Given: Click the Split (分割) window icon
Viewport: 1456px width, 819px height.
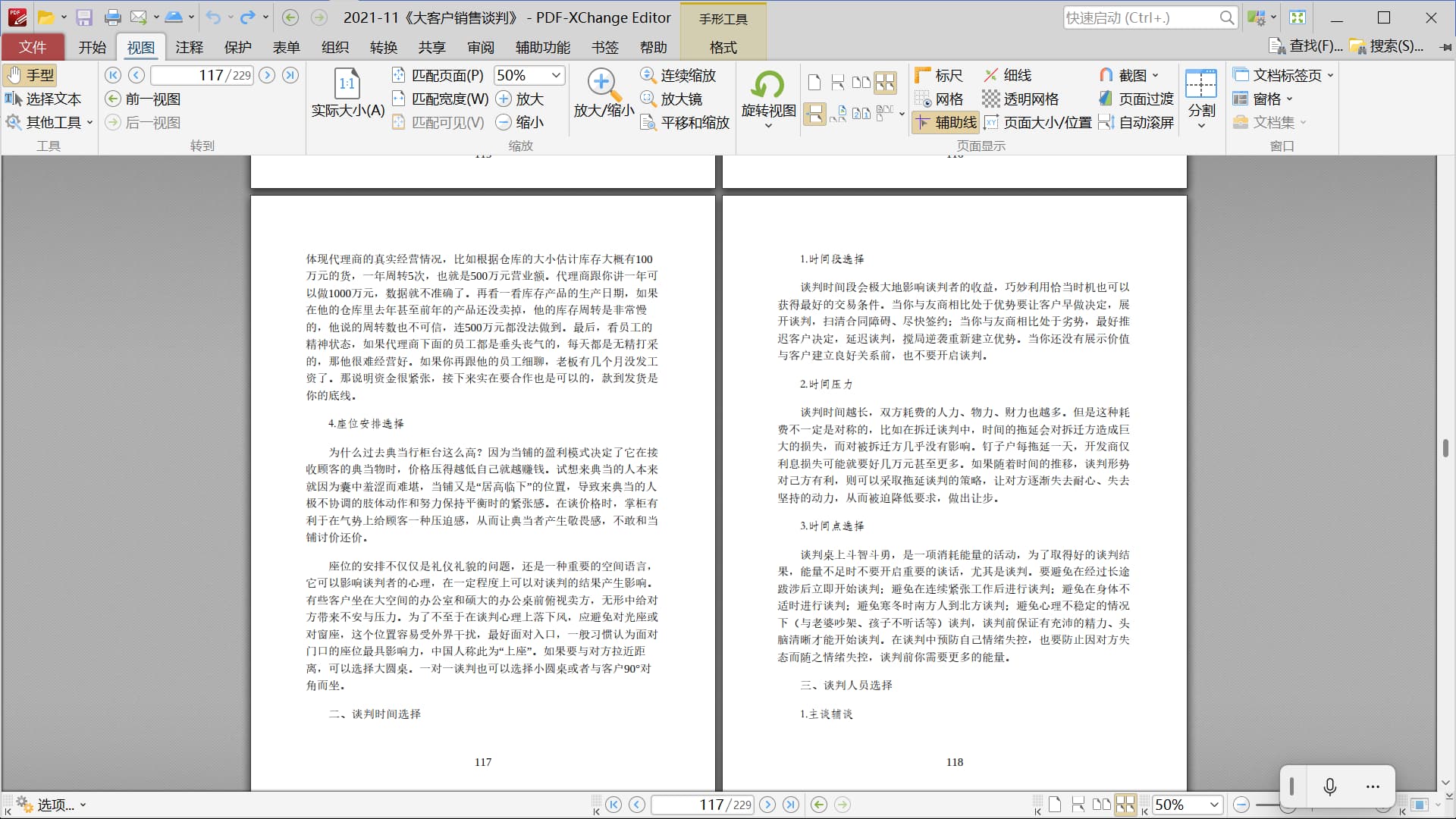Looking at the screenshot, I should click(x=1200, y=84).
